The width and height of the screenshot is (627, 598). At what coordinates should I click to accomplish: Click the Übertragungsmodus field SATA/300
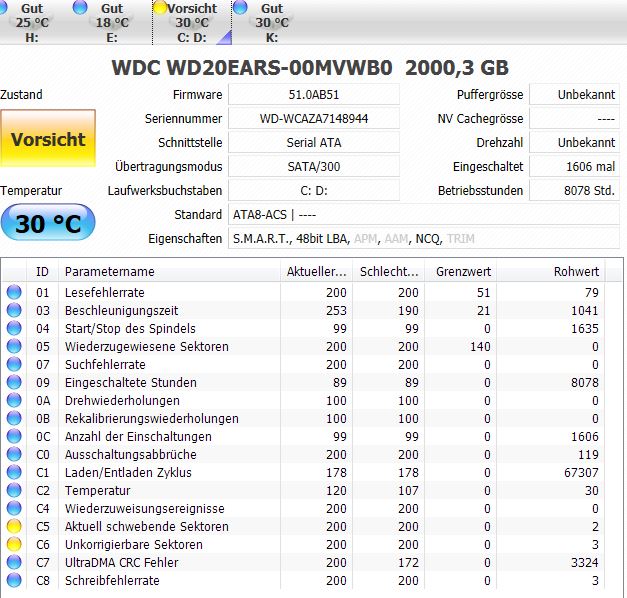314,166
